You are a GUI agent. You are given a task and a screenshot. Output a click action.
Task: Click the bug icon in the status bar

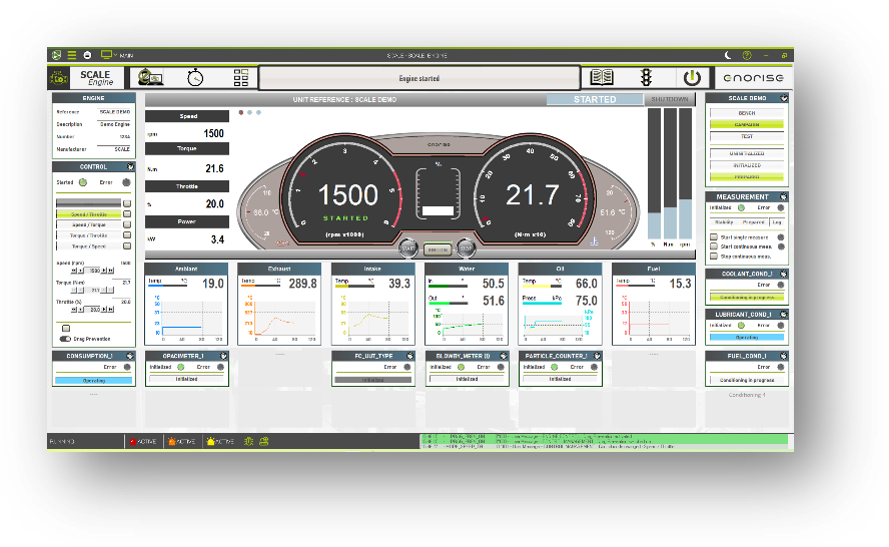click(x=248, y=441)
